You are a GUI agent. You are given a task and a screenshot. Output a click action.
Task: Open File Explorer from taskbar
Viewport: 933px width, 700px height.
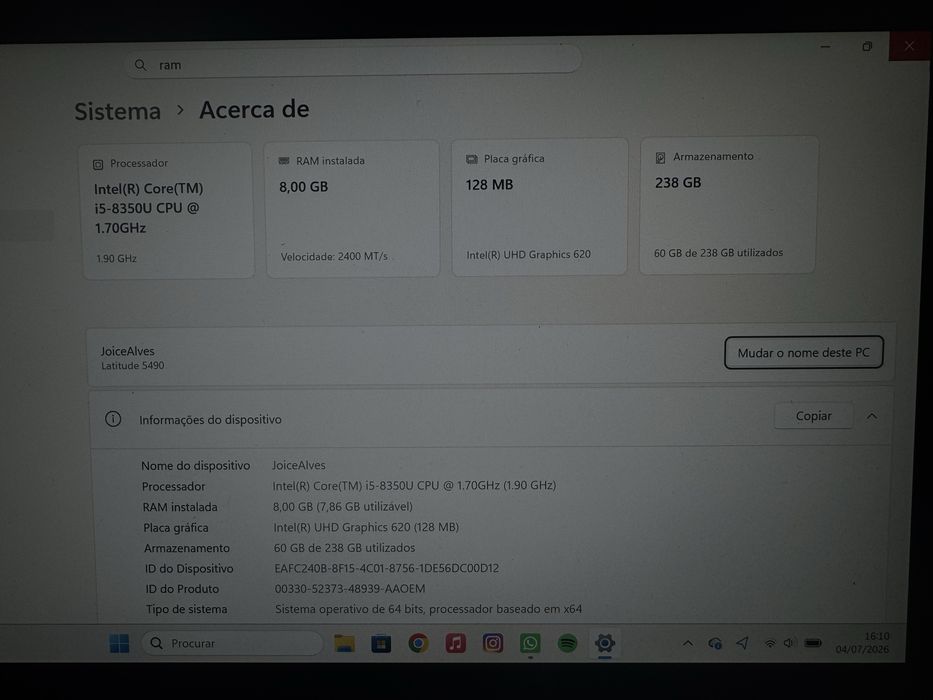click(344, 643)
